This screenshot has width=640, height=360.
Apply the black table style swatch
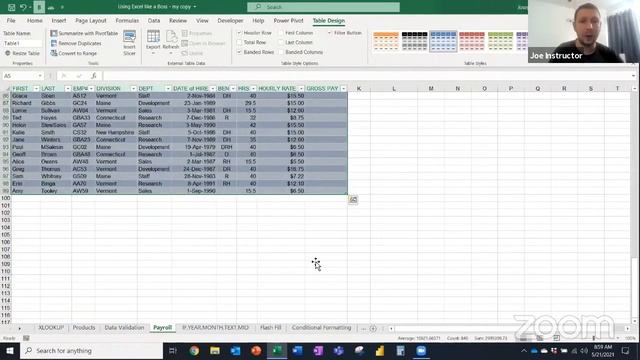(414, 41)
